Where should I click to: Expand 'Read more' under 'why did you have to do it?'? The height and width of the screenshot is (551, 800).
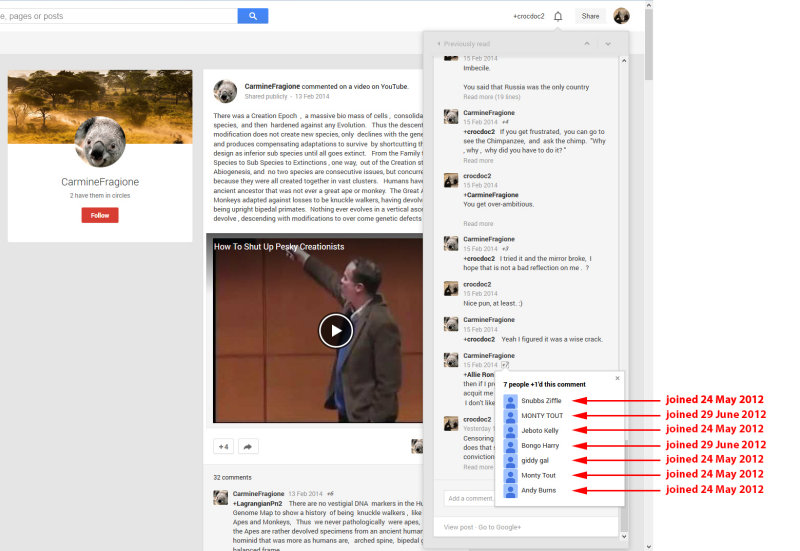tap(478, 161)
